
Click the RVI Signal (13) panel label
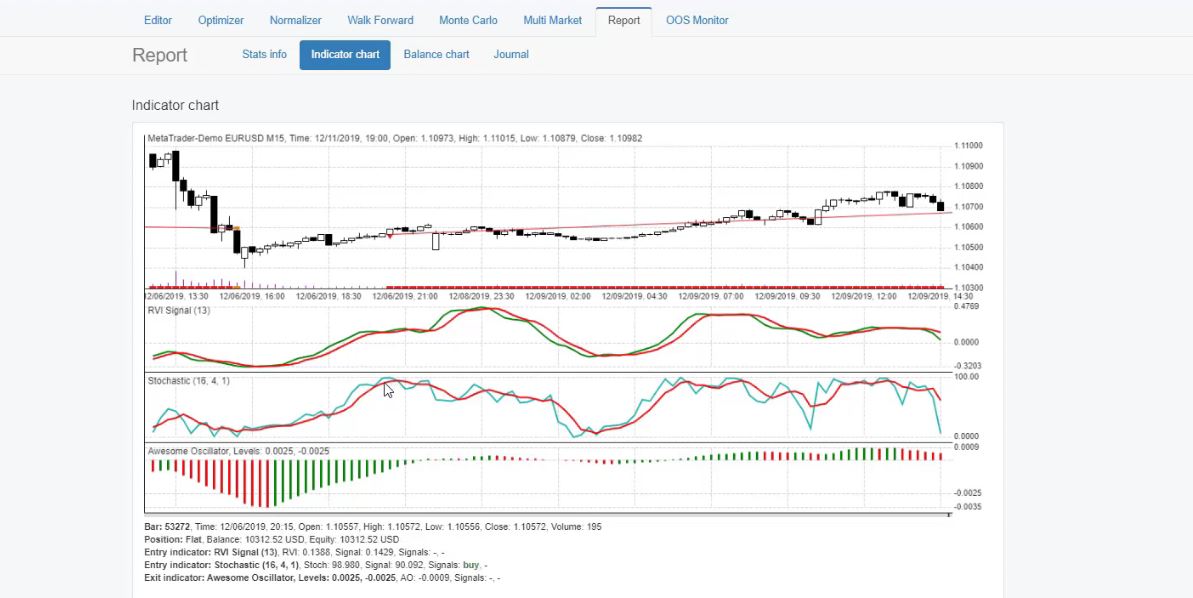tap(179, 311)
